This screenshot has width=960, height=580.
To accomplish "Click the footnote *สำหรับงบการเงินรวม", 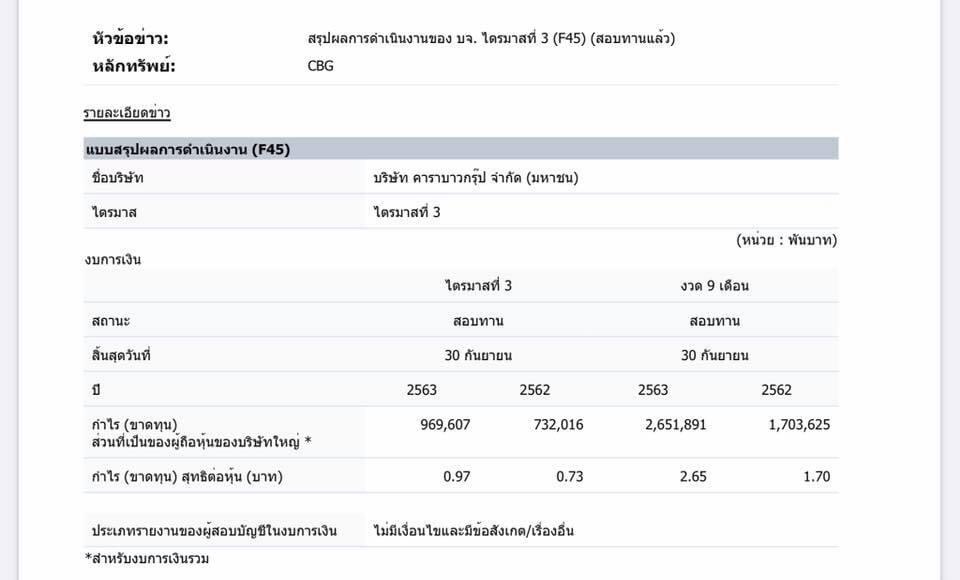I will [x=147, y=558].
